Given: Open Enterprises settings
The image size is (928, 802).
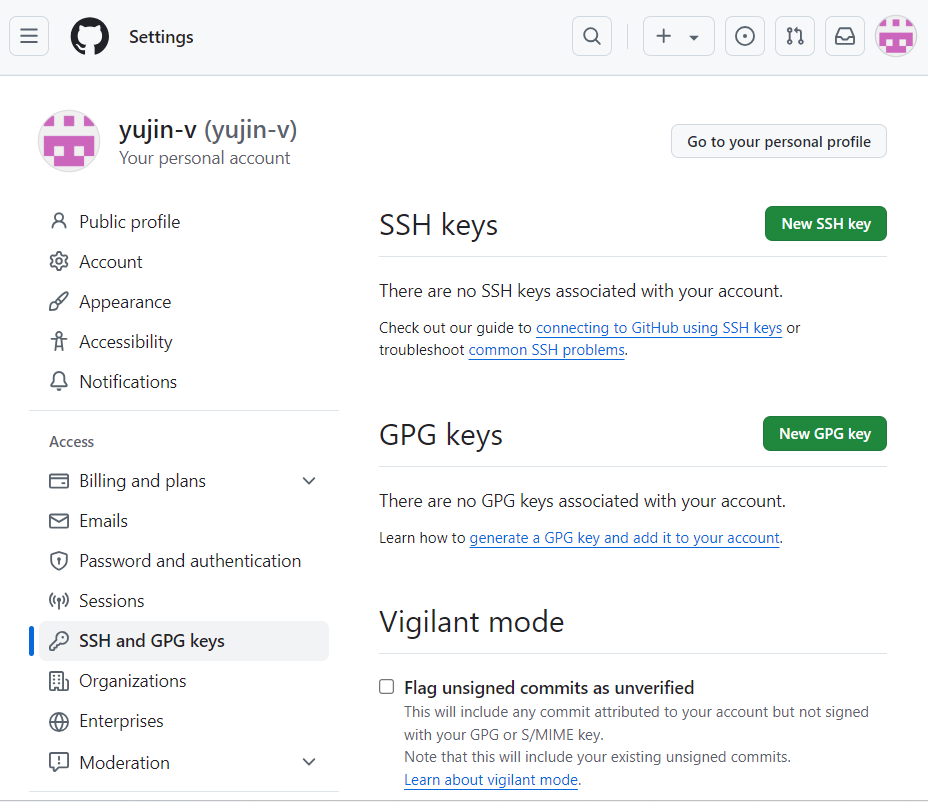Looking at the screenshot, I should coord(183,721).
